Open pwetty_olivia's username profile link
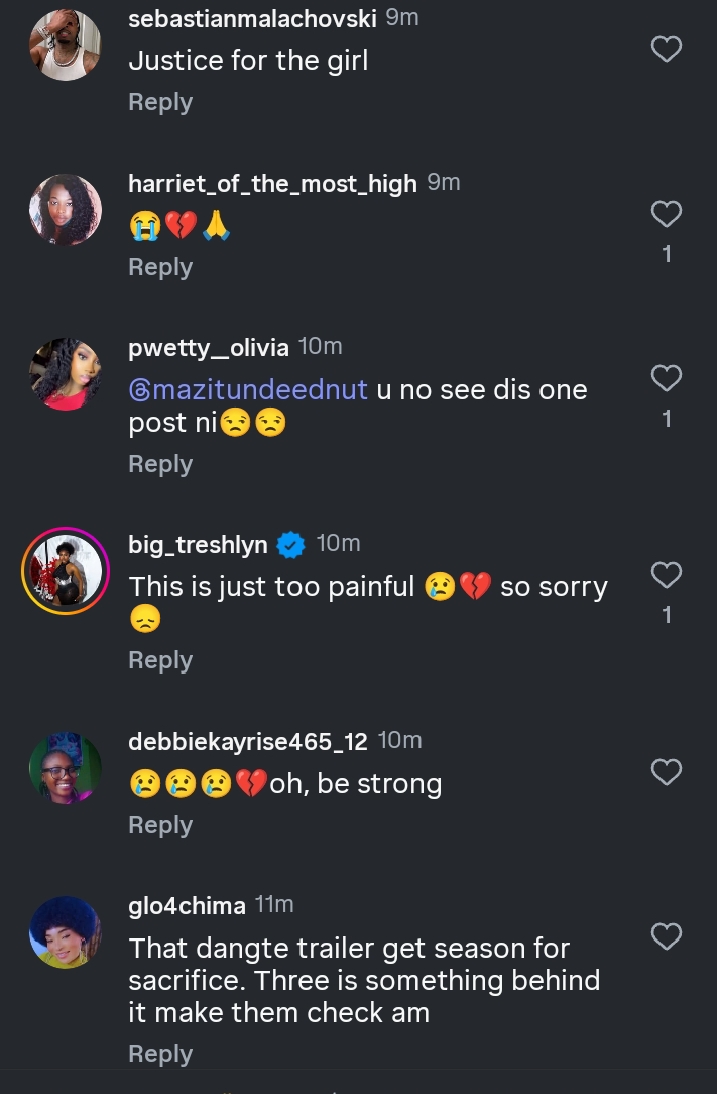This screenshot has height=1094, width=717. [208, 348]
